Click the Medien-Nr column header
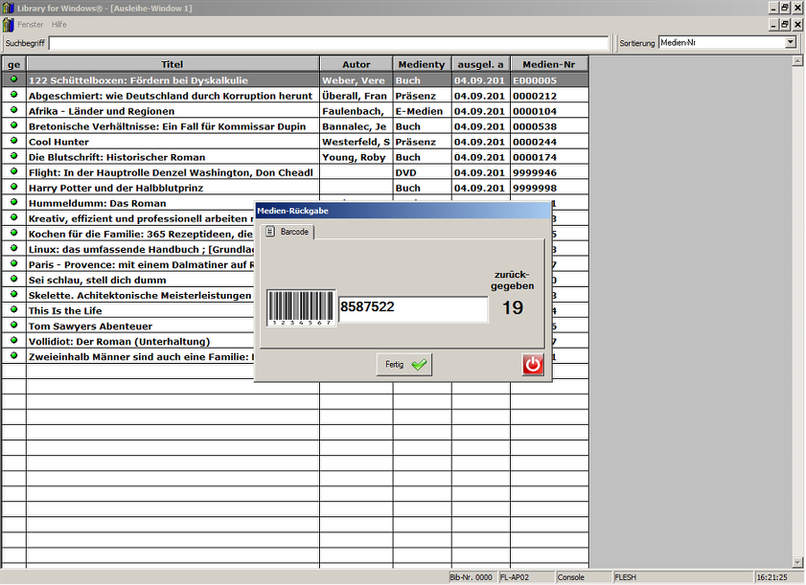This screenshot has width=806, height=585. coord(549,64)
